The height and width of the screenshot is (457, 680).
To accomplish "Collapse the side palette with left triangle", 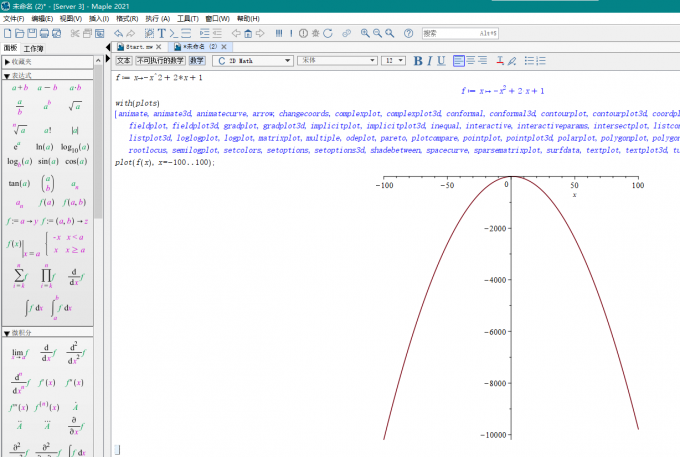I will pyautogui.click(x=108, y=47).
